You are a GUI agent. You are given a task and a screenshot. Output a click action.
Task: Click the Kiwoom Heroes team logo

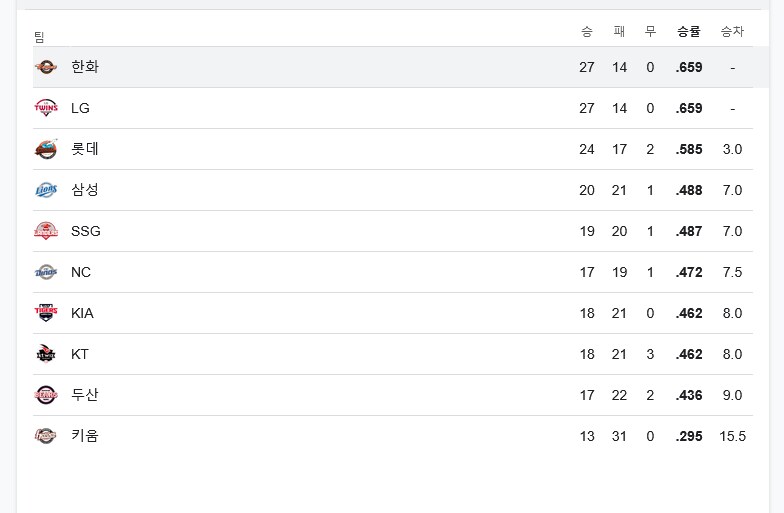click(46, 436)
